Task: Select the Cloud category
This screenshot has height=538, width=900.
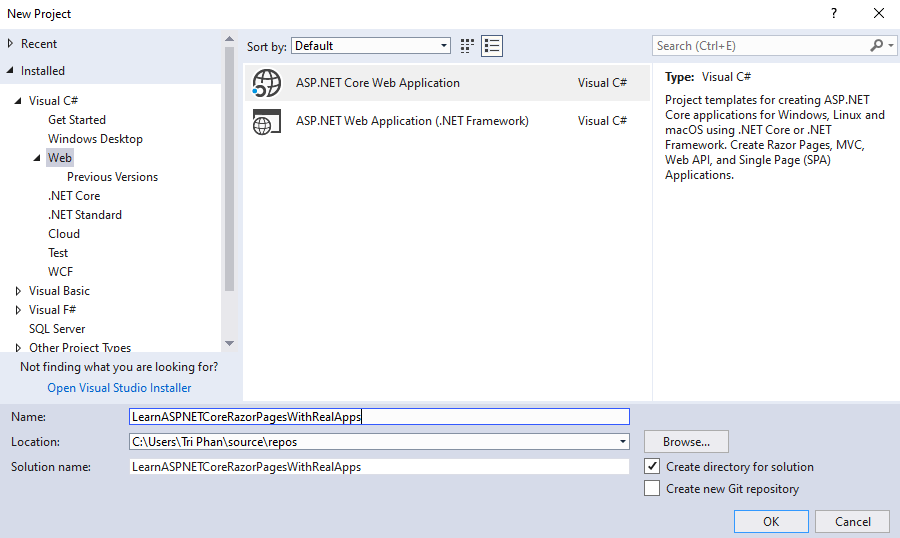Action: point(64,233)
